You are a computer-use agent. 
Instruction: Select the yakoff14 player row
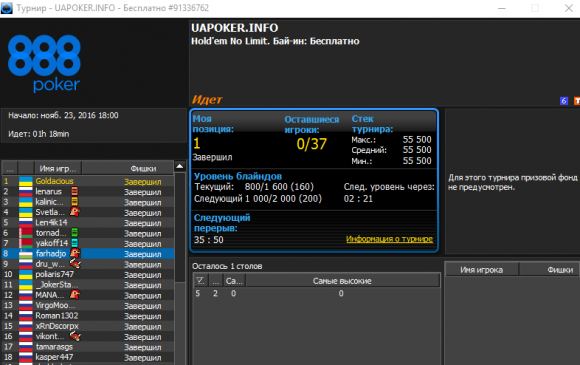tap(88, 243)
